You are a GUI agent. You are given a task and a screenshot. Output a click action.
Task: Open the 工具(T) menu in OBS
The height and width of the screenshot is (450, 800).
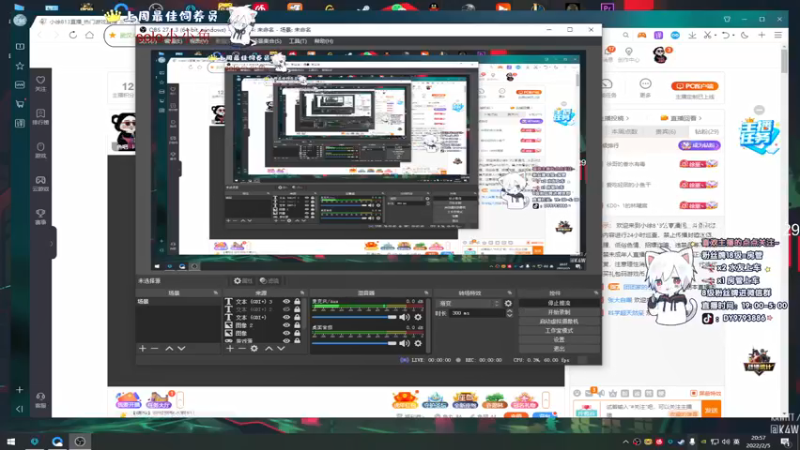298,41
